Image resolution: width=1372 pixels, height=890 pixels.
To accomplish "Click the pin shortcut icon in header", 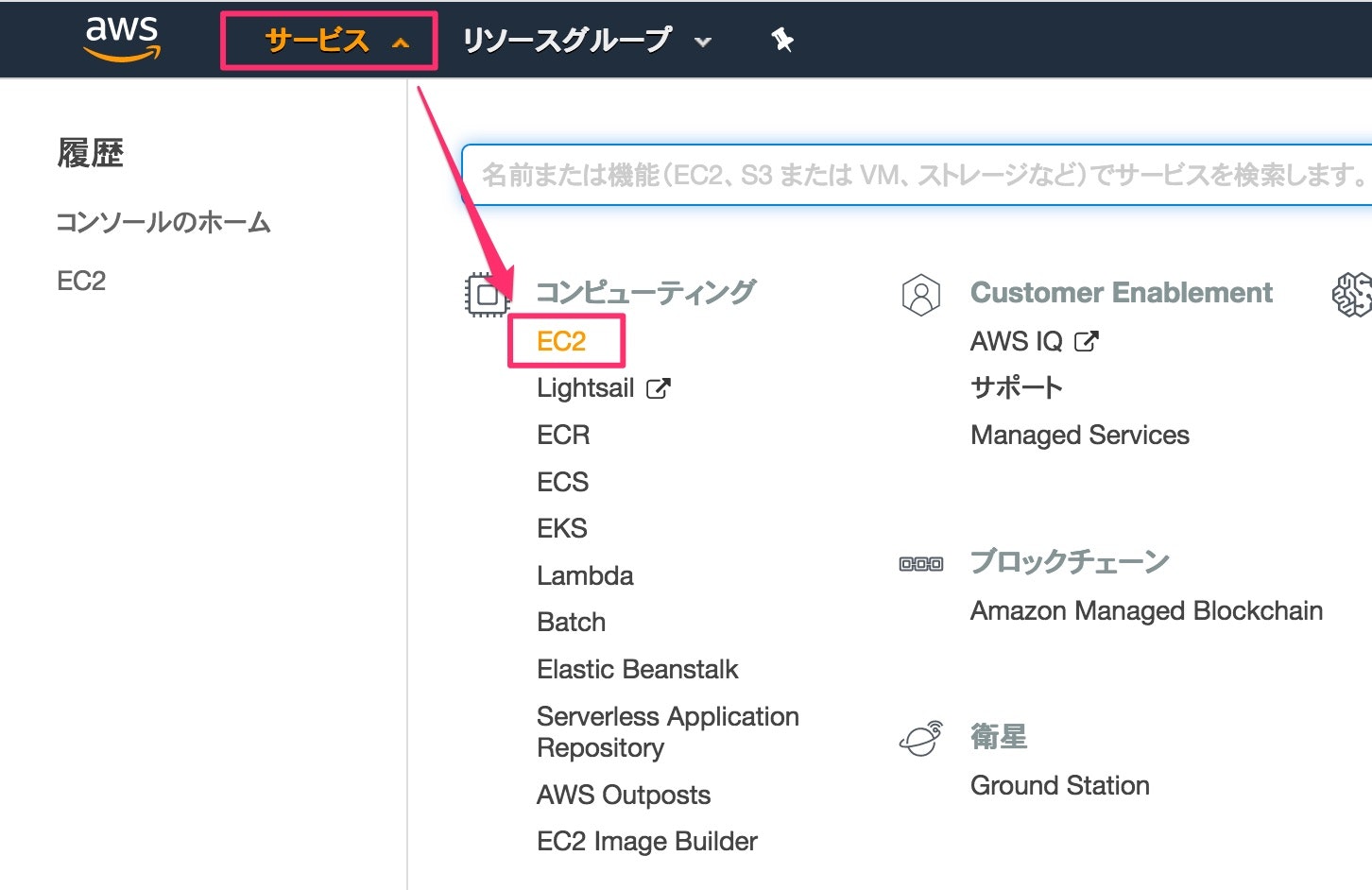I will [x=782, y=40].
